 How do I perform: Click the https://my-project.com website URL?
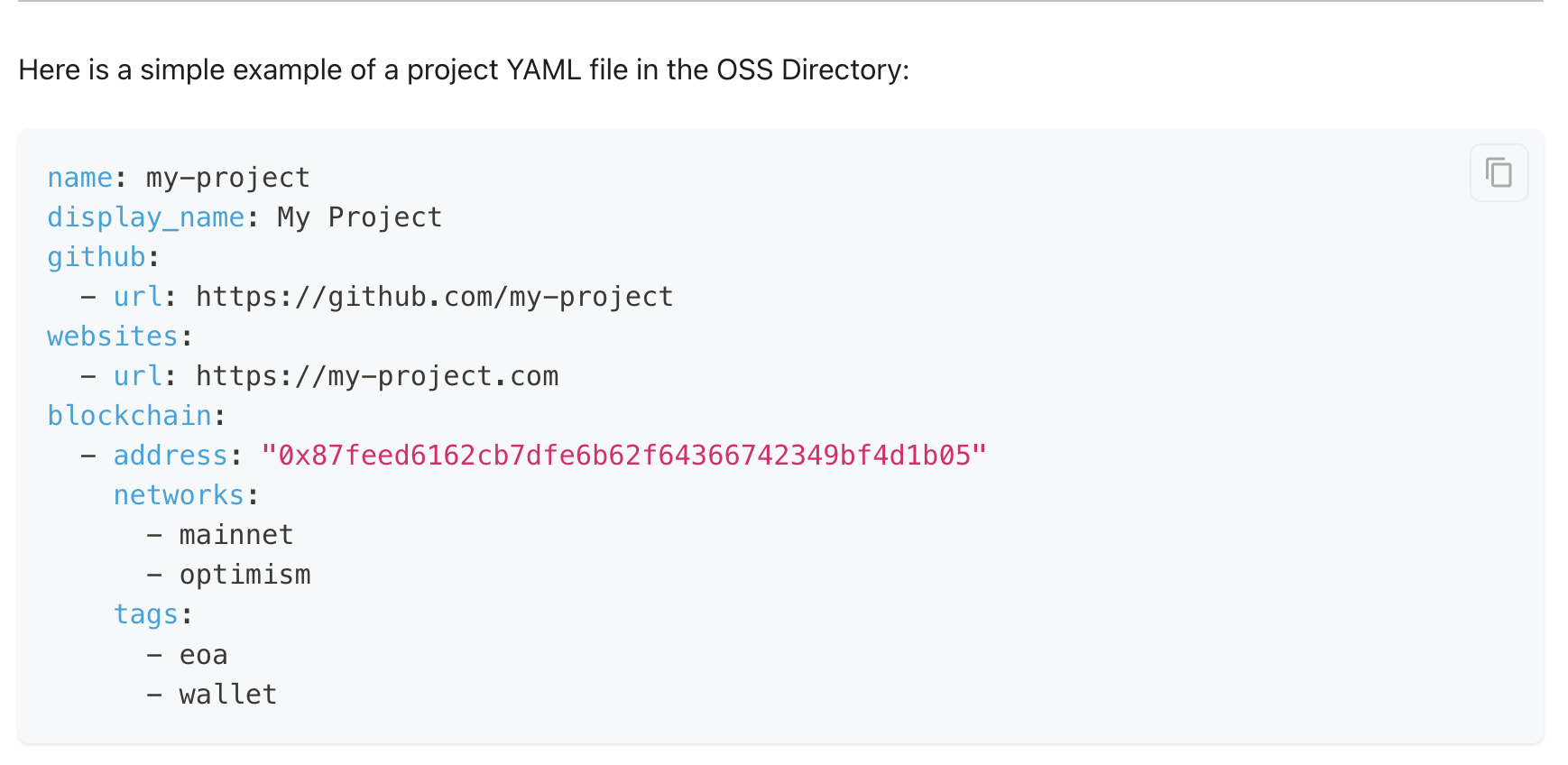tap(377, 376)
